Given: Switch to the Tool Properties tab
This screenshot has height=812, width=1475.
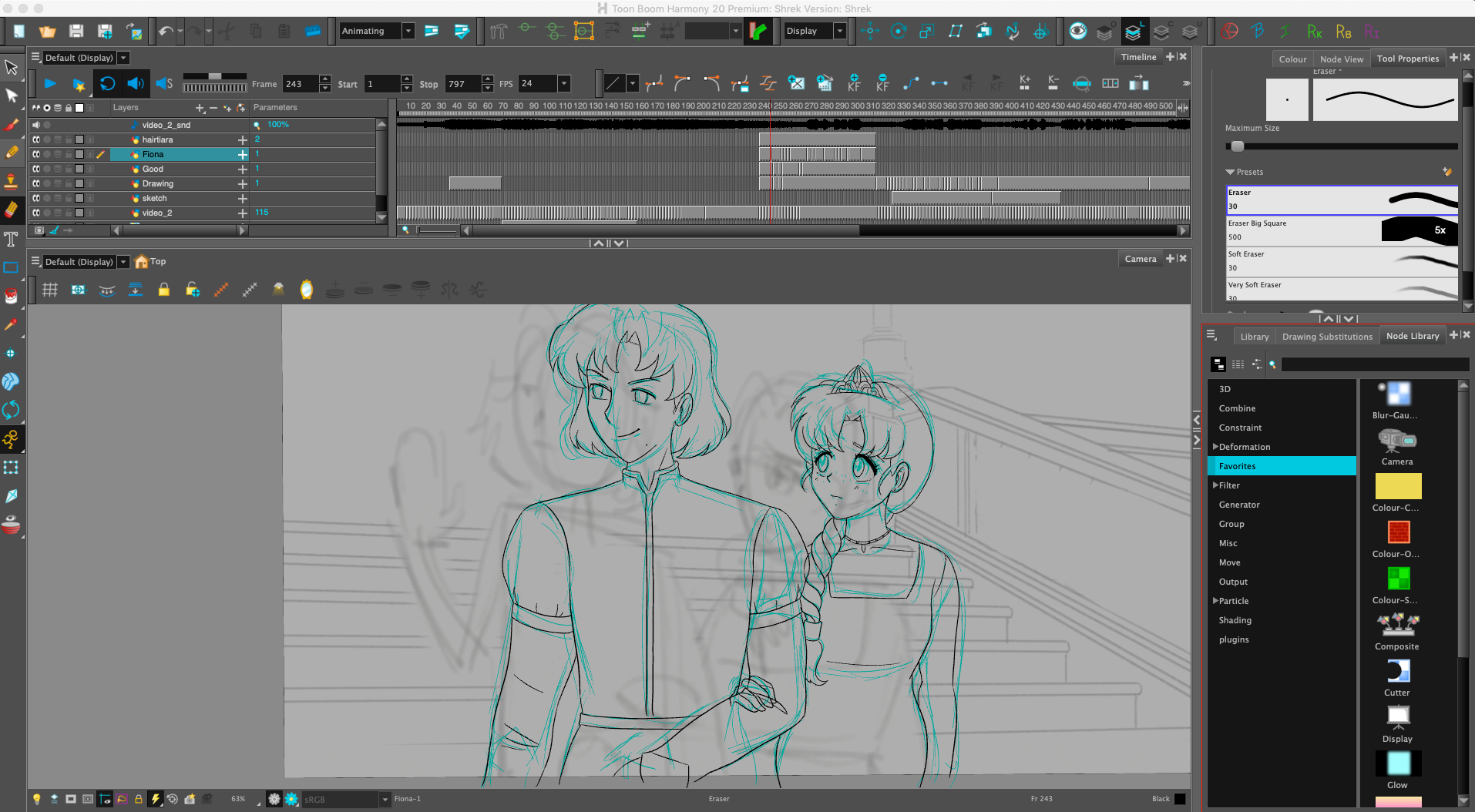Looking at the screenshot, I should (1407, 59).
